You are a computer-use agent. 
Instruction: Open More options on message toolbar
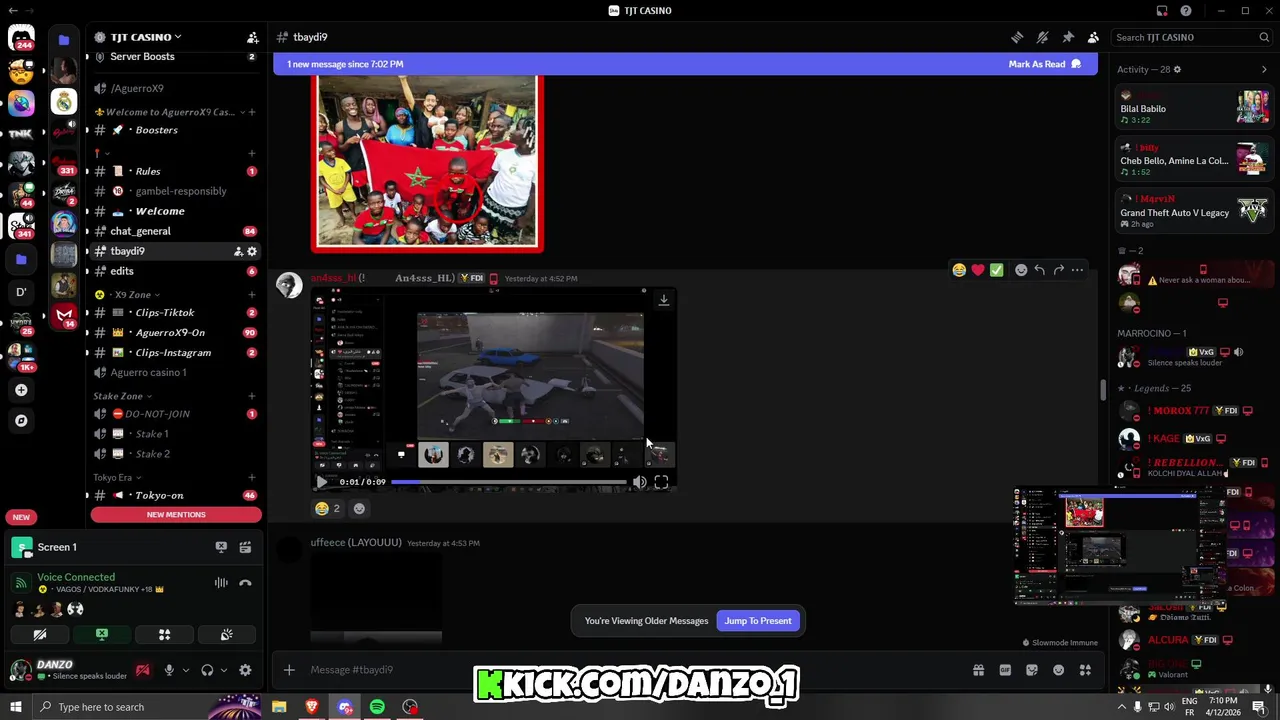coord(1077,270)
